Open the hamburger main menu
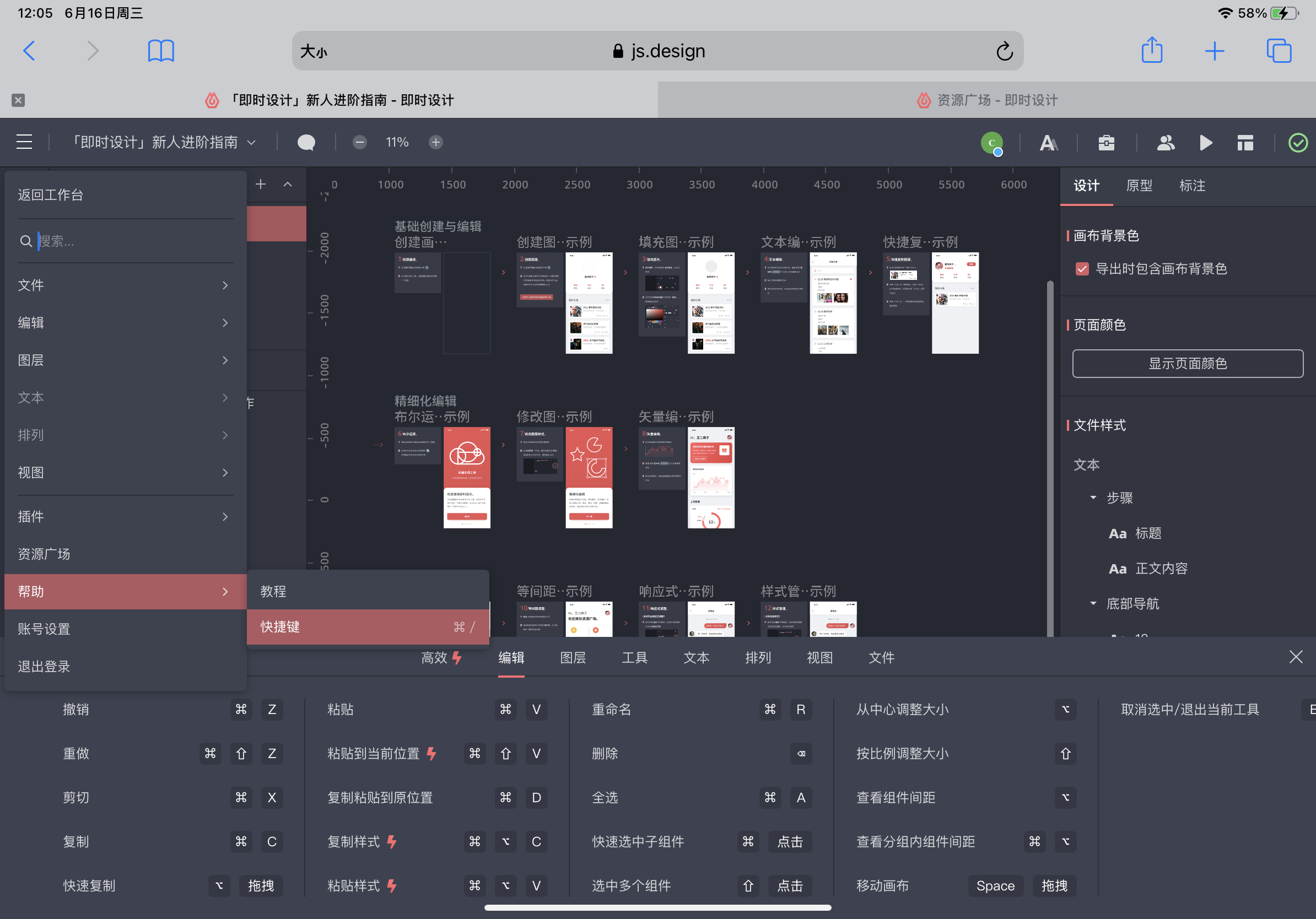The height and width of the screenshot is (919, 1316). [x=24, y=142]
